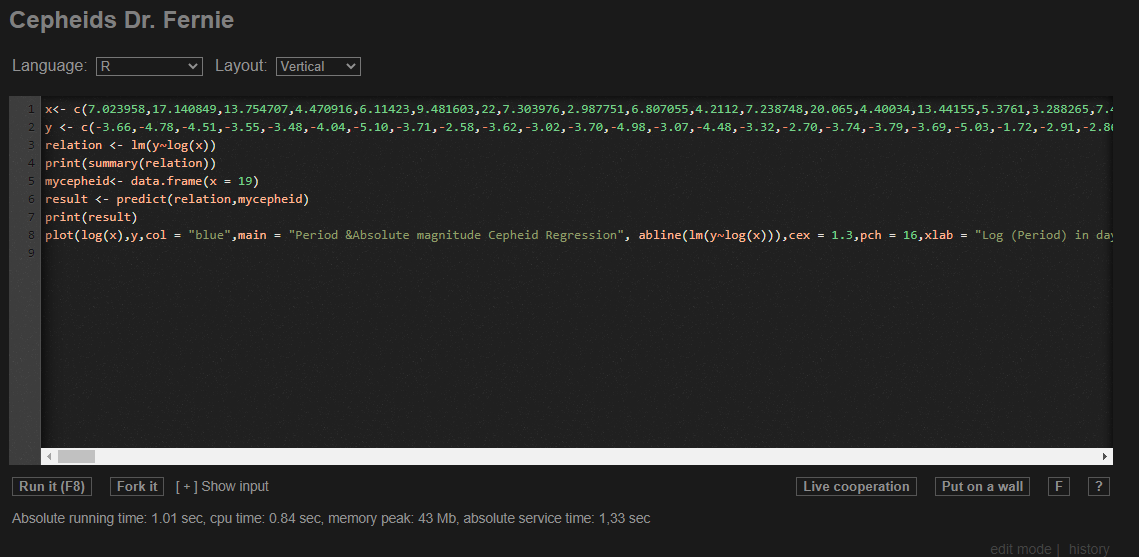The height and width of the screenshot is (557, 1139).
Task: Click line number 1 in the gutter
Action: [31, 109]
